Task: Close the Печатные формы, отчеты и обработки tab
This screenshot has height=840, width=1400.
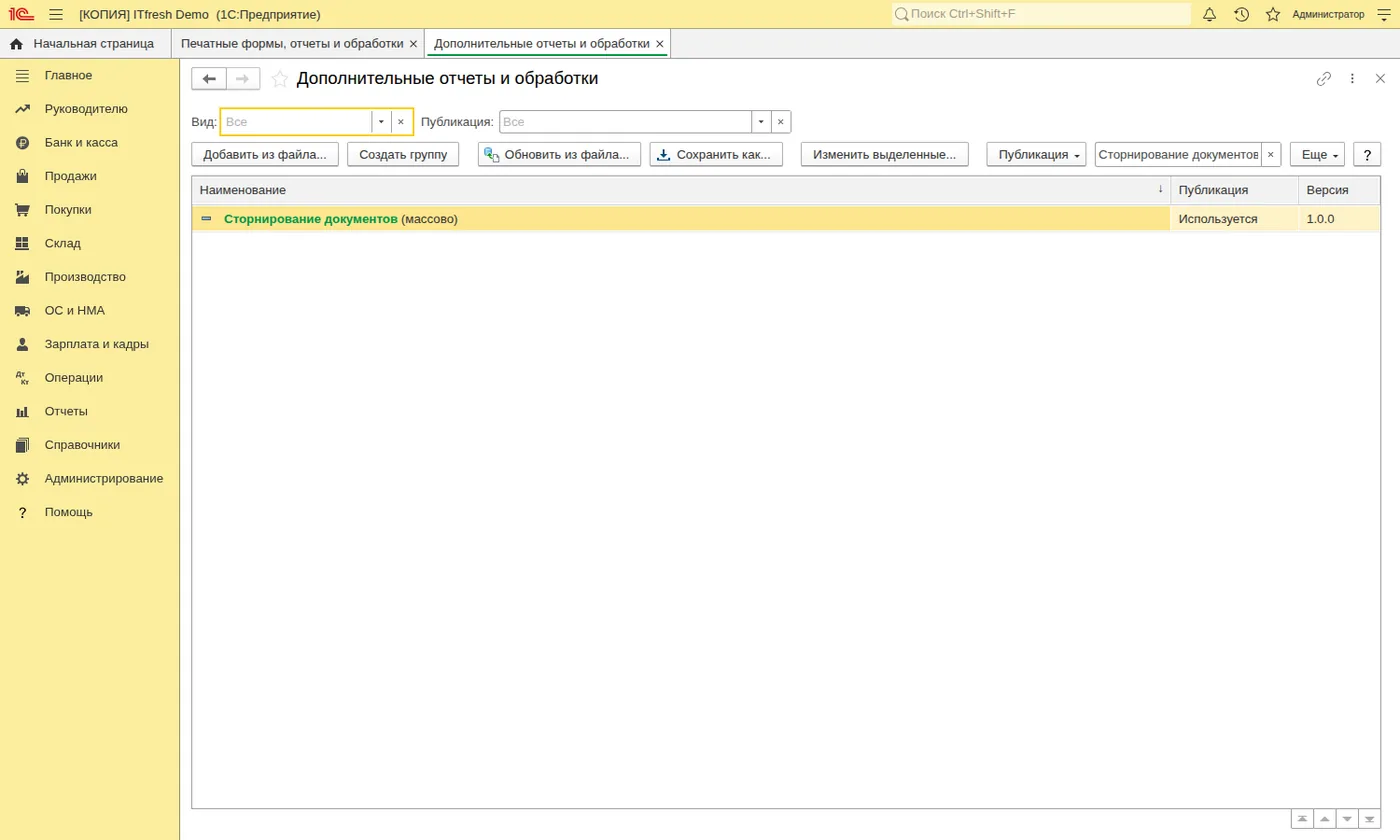Action: [413, 44]
